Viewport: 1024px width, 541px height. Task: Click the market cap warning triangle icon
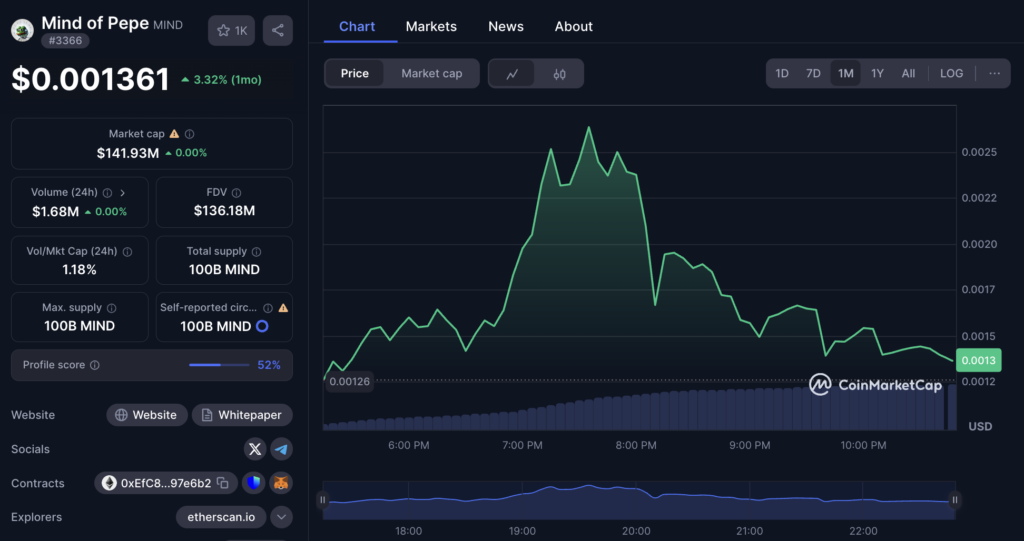point(174,133)
